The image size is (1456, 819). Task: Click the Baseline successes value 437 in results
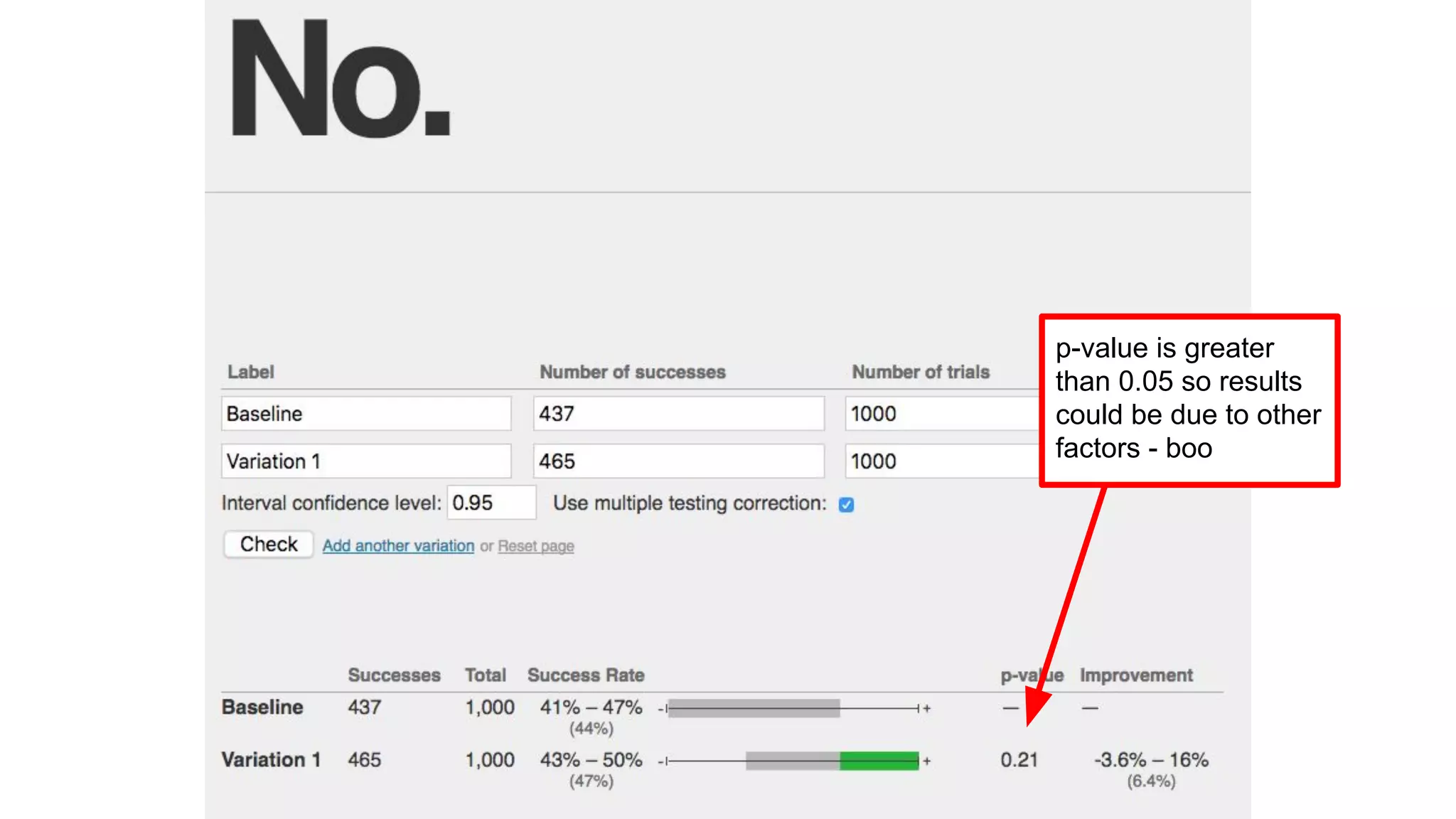click(365, 707)
